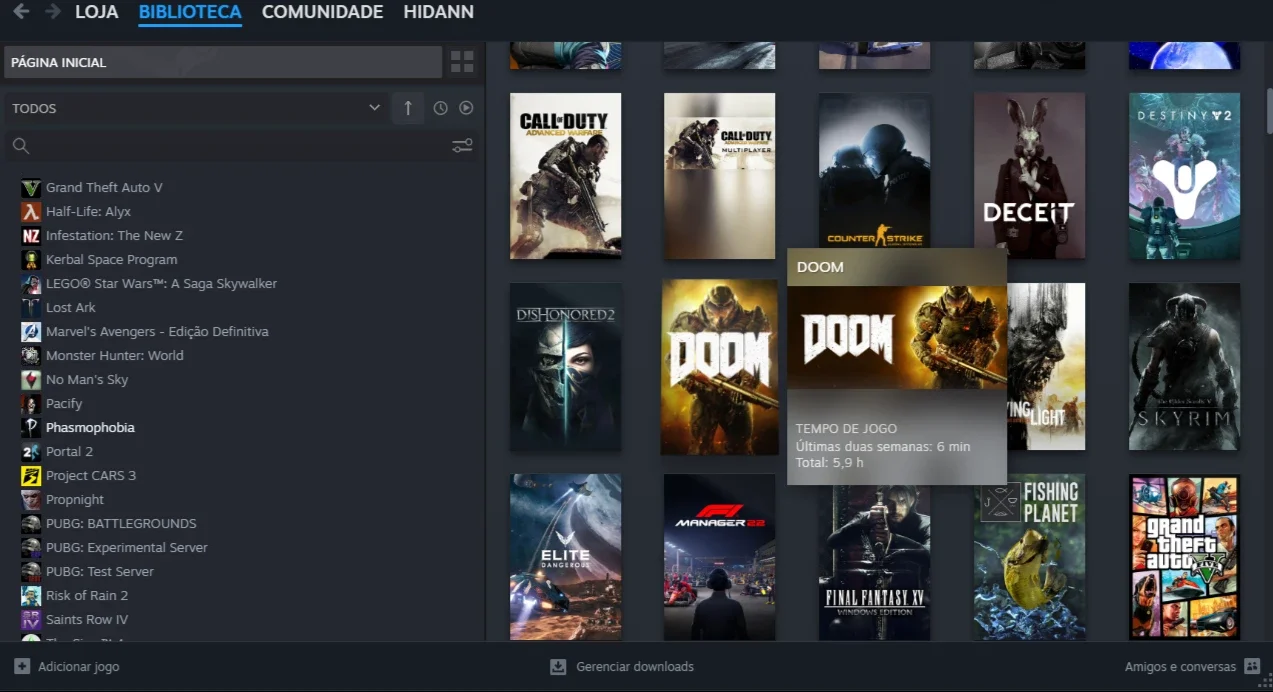Open the HIDANN profile tab
1273x692 pixels.
tap(439, 12)
